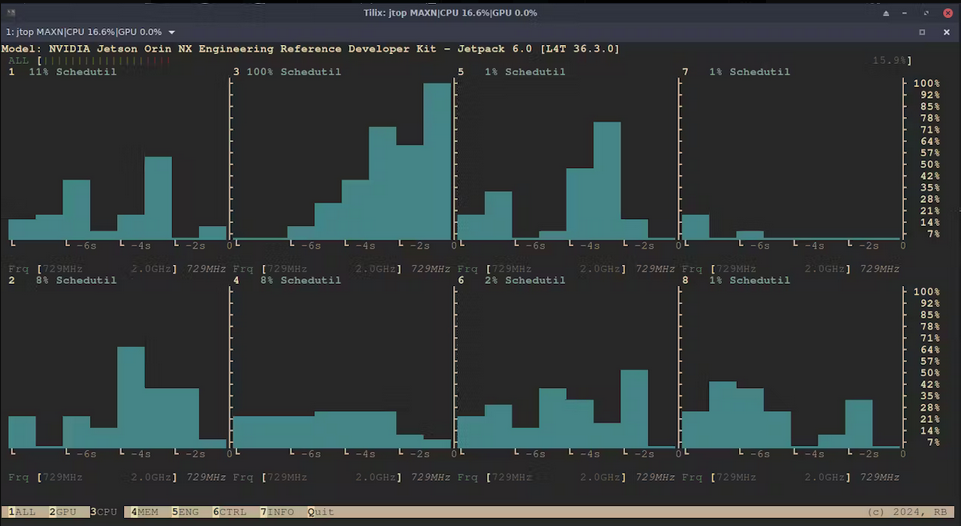The width and height of the screenshot is (961, 526).
Task: Click the Model NVIDIA Jetson Orin NX line
Action: coord(310,49)
